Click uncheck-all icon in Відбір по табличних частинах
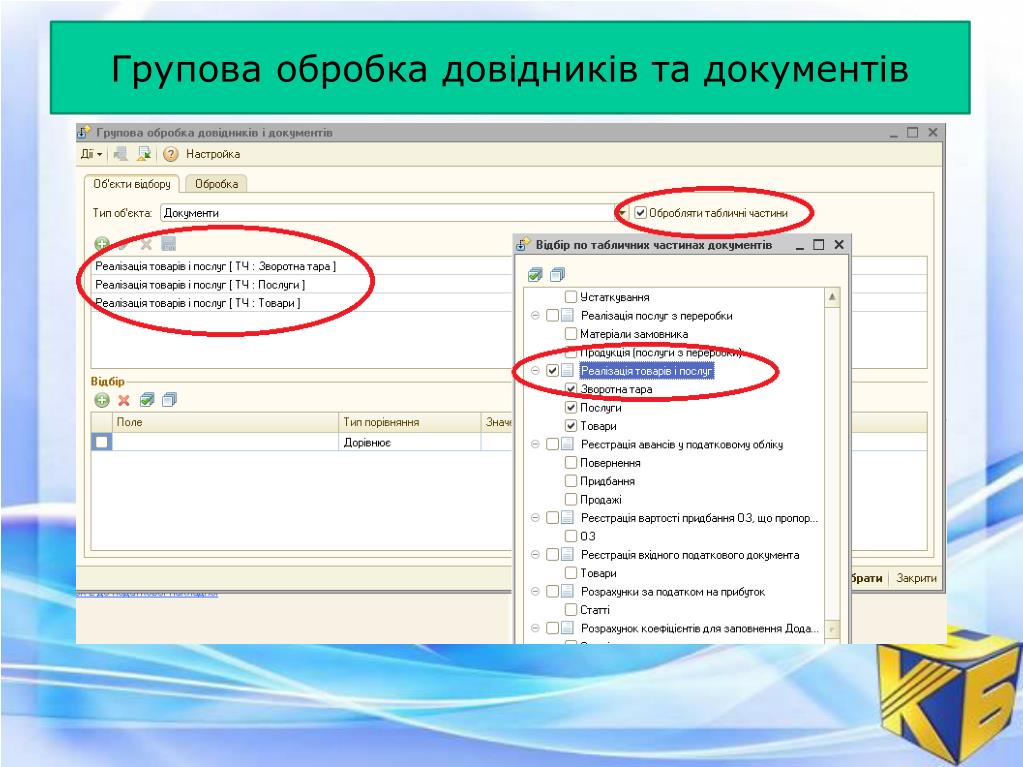This screenshot has height=767, width=1023. click(557, 275)
